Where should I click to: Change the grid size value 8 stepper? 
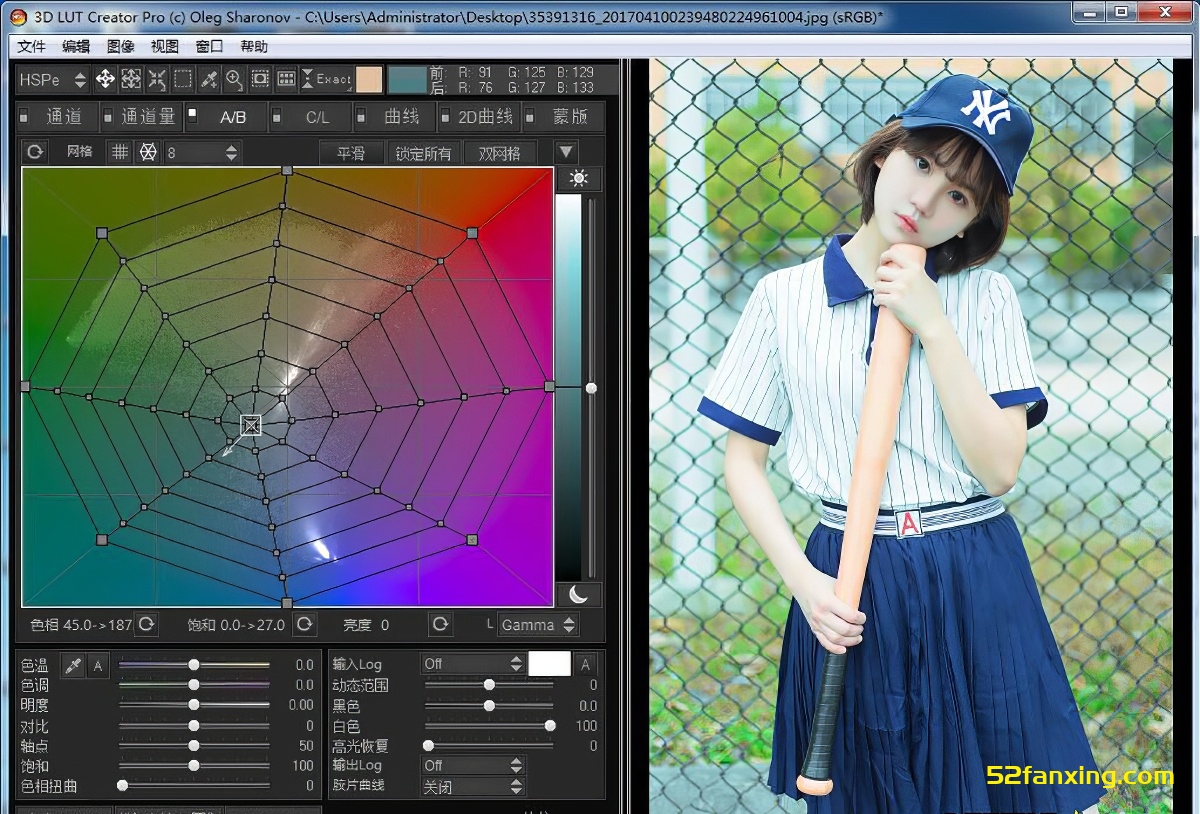[x=232, y=152]
